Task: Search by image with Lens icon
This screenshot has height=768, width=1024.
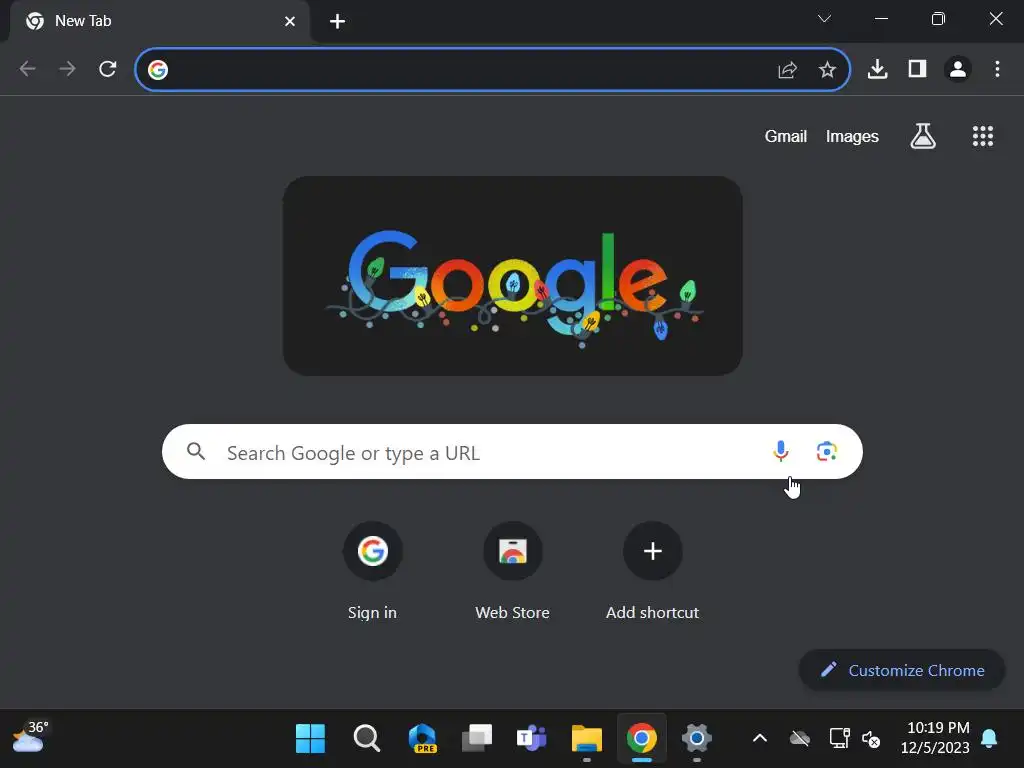Action: (x=827, y=451)
